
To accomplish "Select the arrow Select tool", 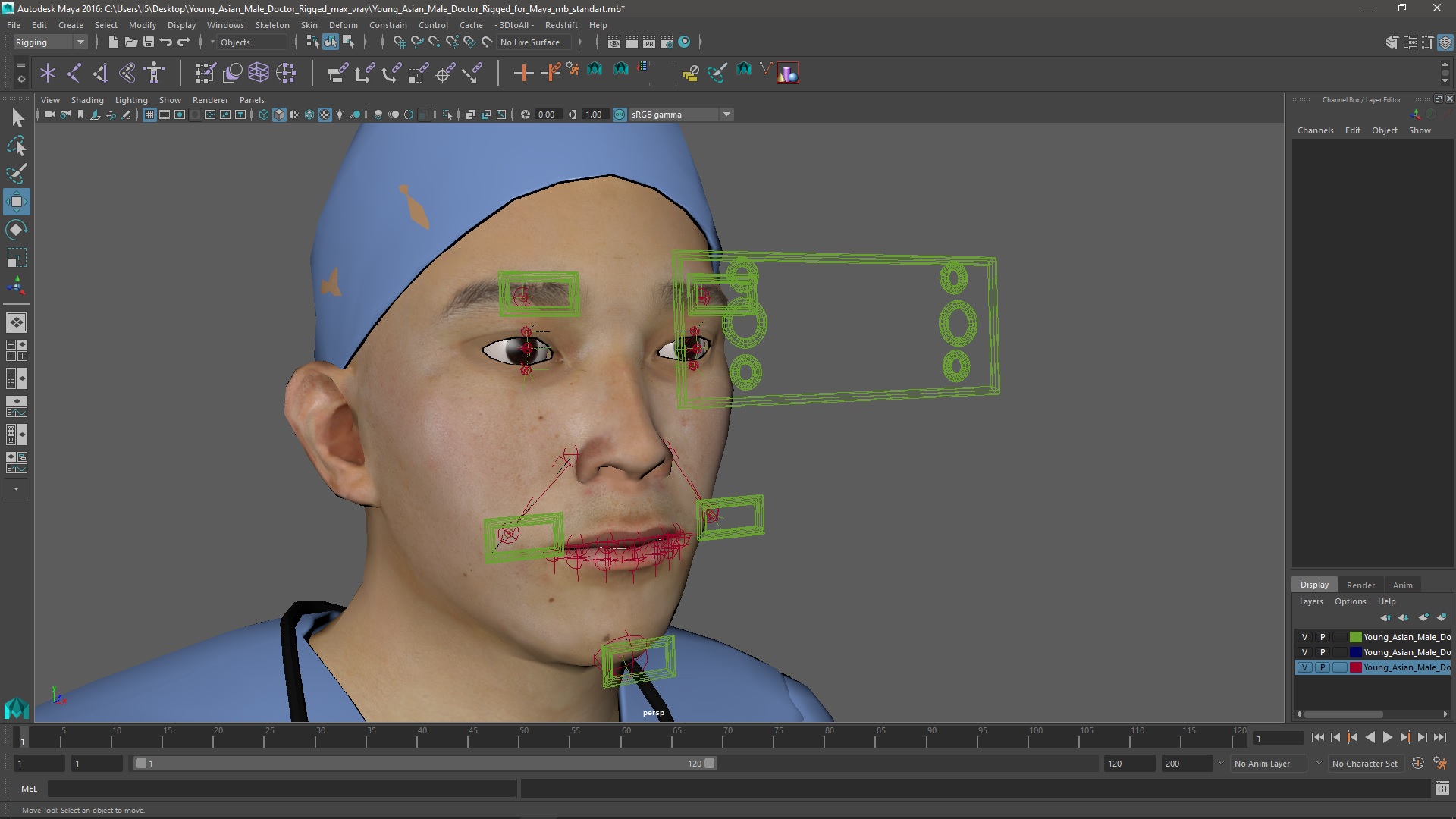I will tap(17, 118).
